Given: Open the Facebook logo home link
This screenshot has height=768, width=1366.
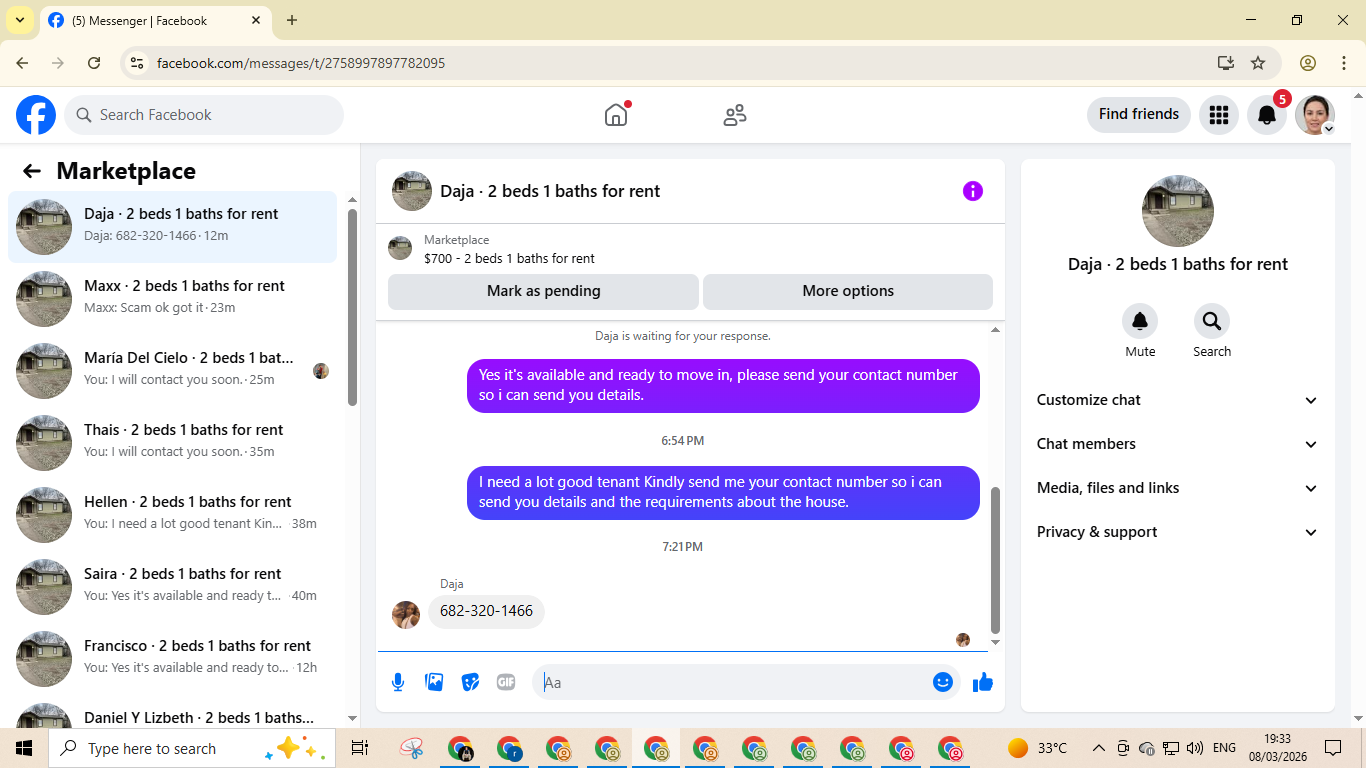Looking at the screenshot, I should [x=36, y=115].
